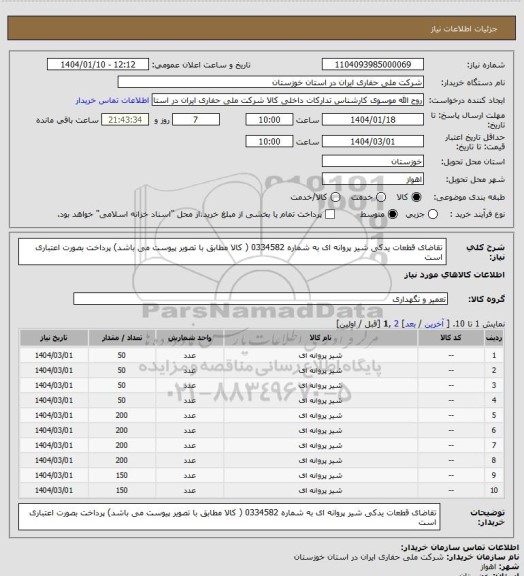Select the جزیی purchase type radio
Image resolution: width=524 pixels, height=576 pixels.
[x=433, y=214]
